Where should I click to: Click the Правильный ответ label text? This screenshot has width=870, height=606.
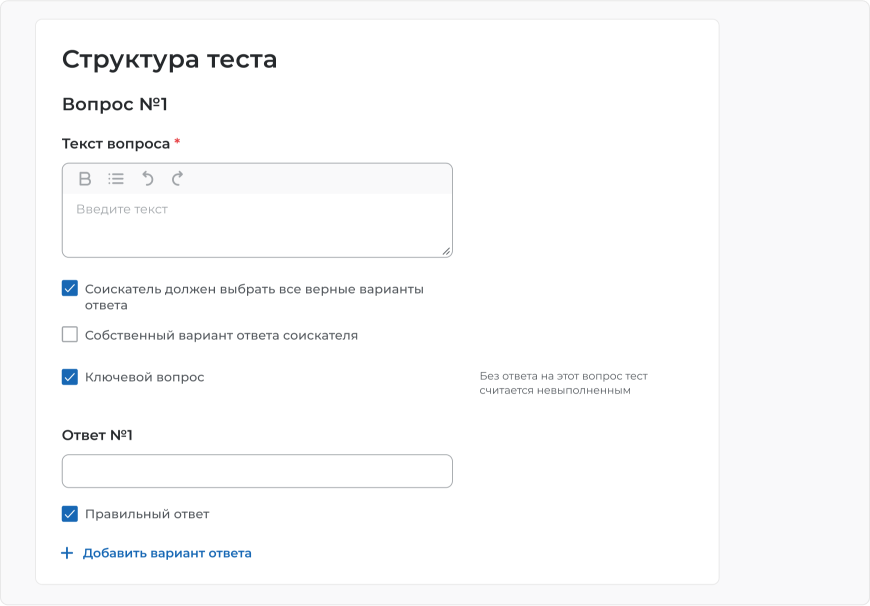[x=147, y=514]
